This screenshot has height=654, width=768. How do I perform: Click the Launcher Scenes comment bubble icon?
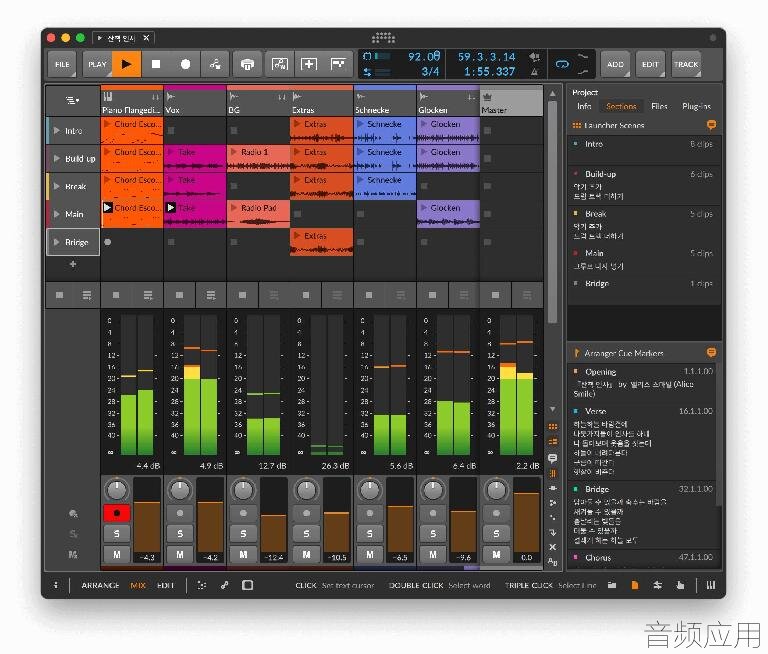711,125
